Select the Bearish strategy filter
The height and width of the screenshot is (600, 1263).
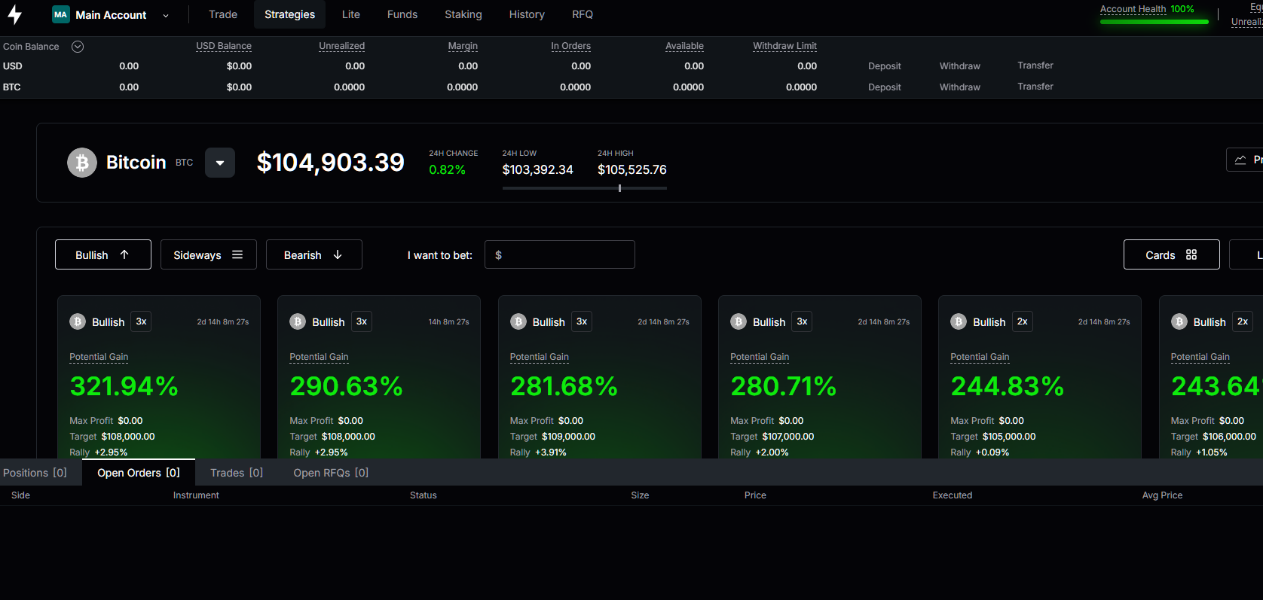(313, 255)
